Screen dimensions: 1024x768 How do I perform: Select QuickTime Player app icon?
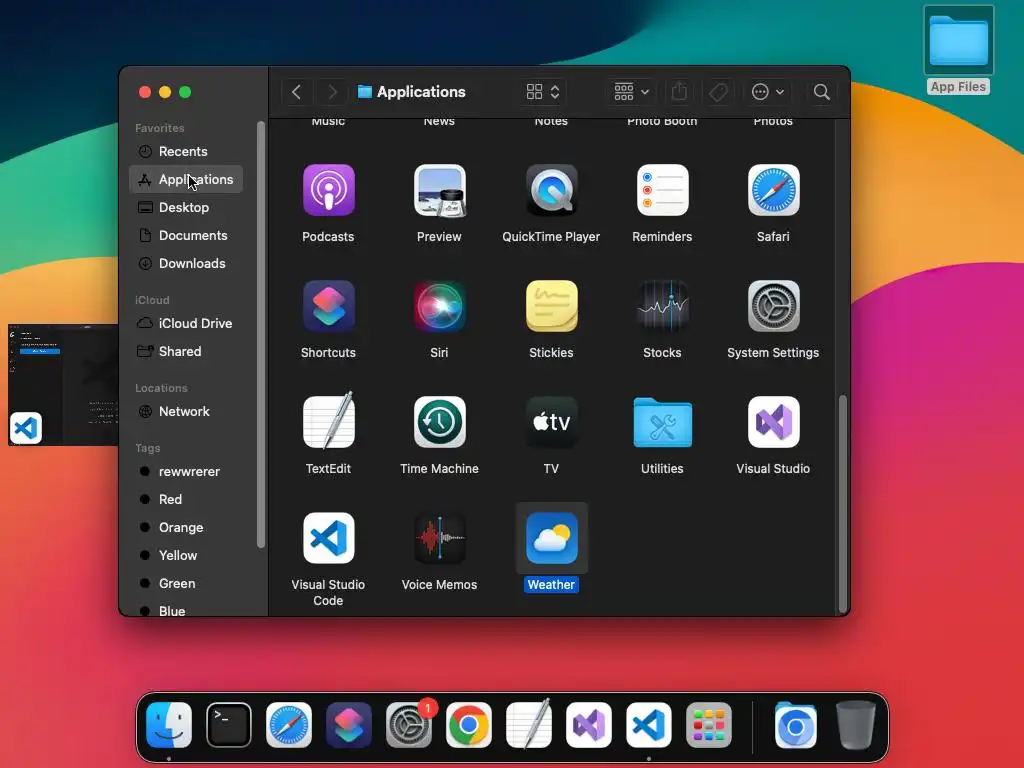(551, 190)
